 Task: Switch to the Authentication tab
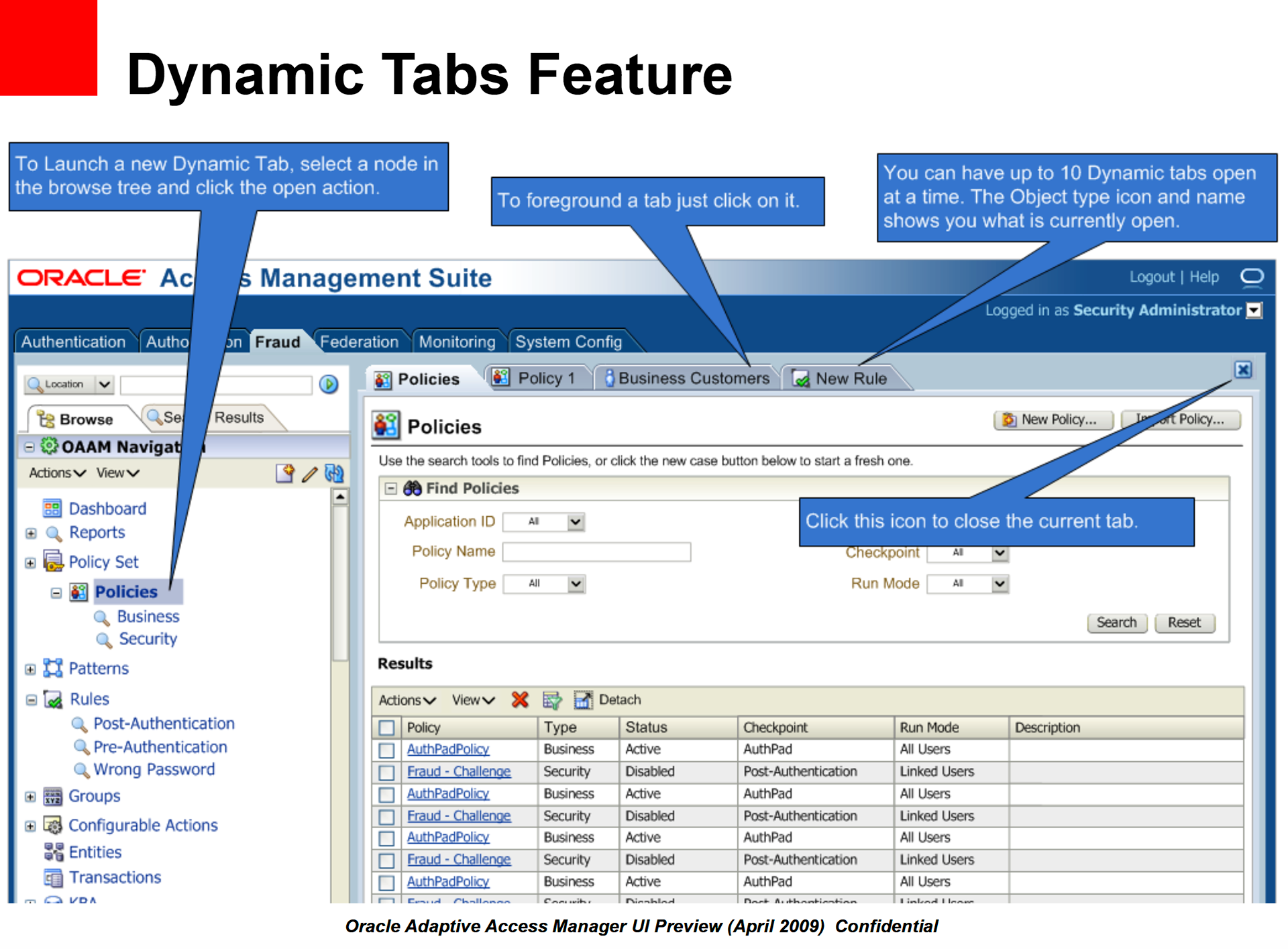click(74, 342)
